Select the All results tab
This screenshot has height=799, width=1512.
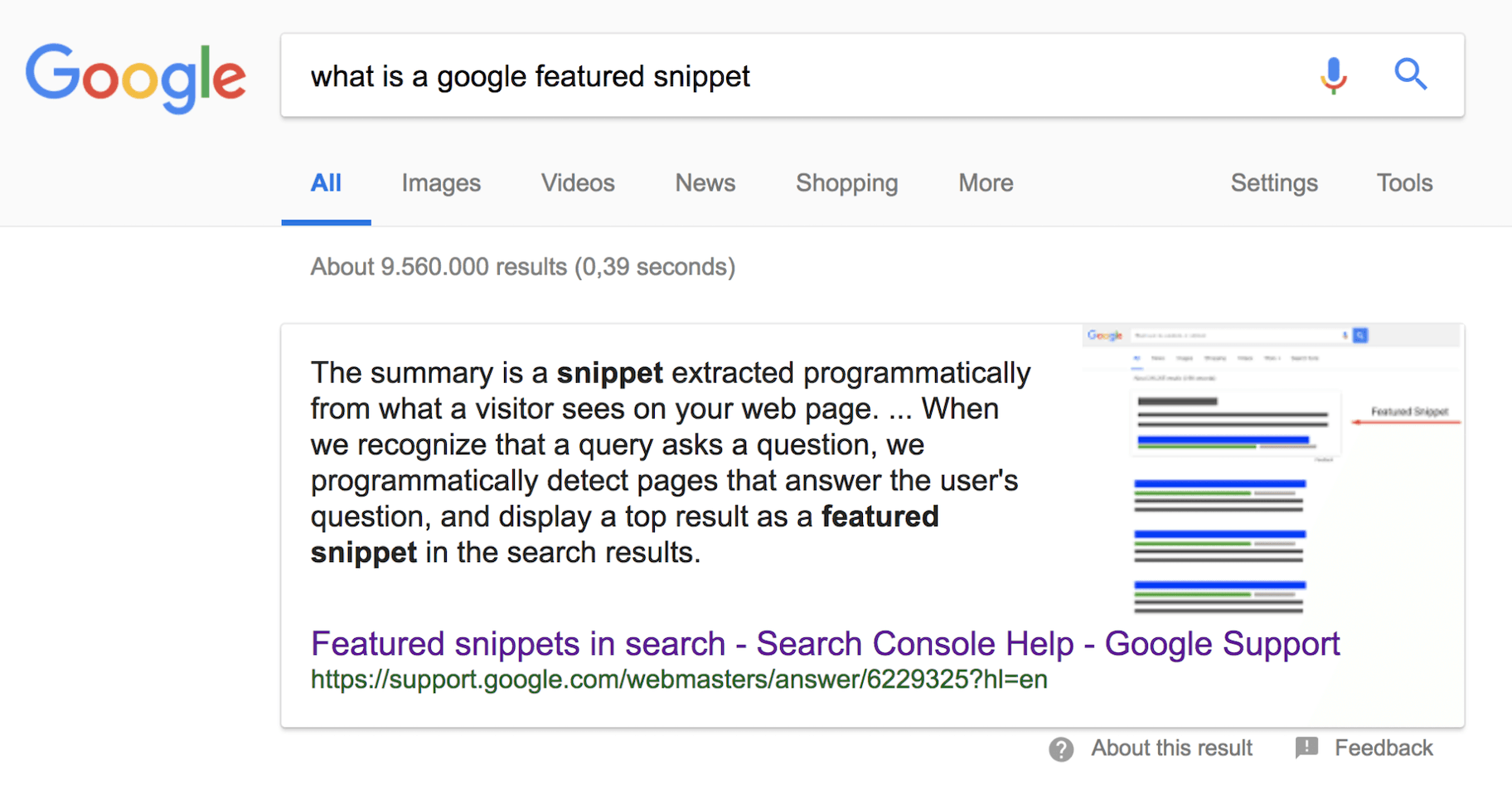click(x=326, y=183)
